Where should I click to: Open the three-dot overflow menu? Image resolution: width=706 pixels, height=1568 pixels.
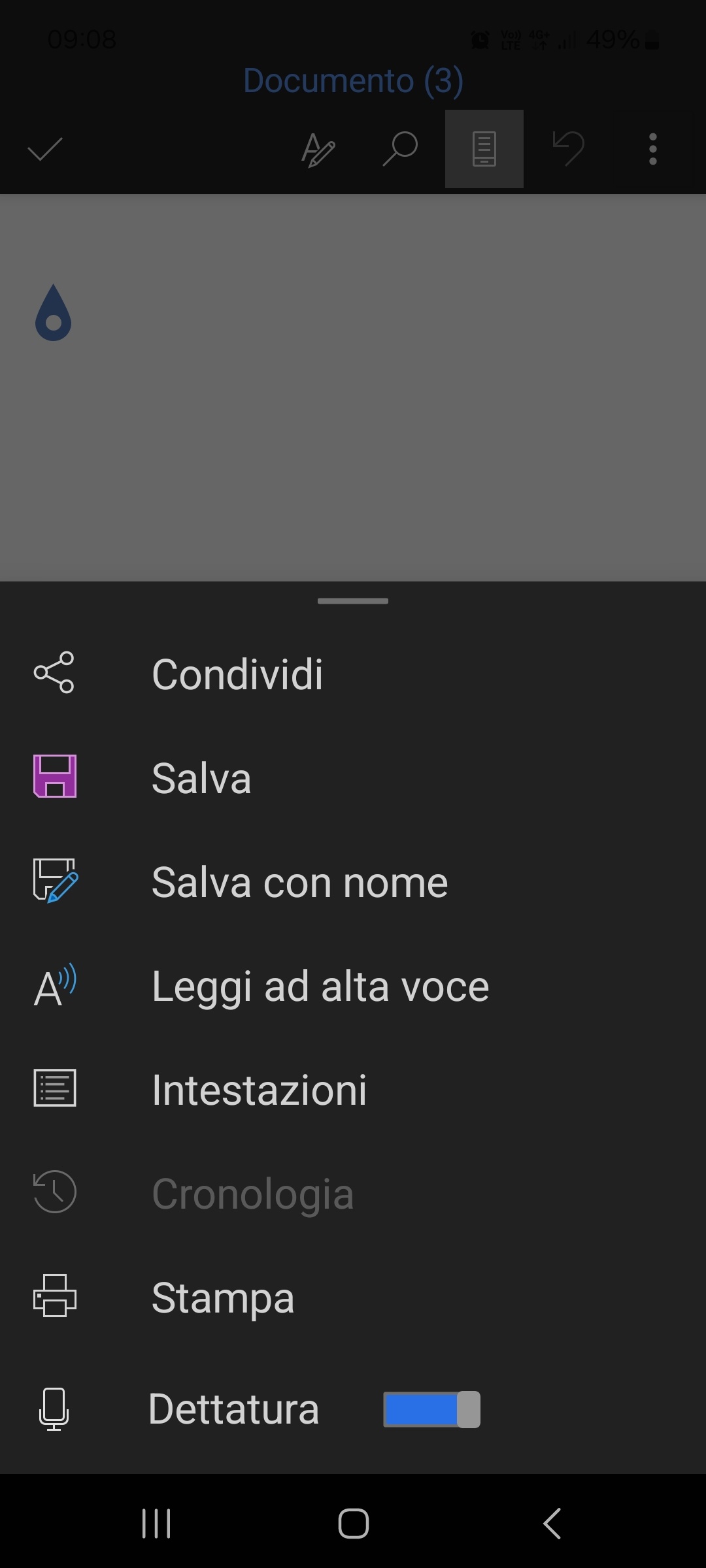click(652, 149)
